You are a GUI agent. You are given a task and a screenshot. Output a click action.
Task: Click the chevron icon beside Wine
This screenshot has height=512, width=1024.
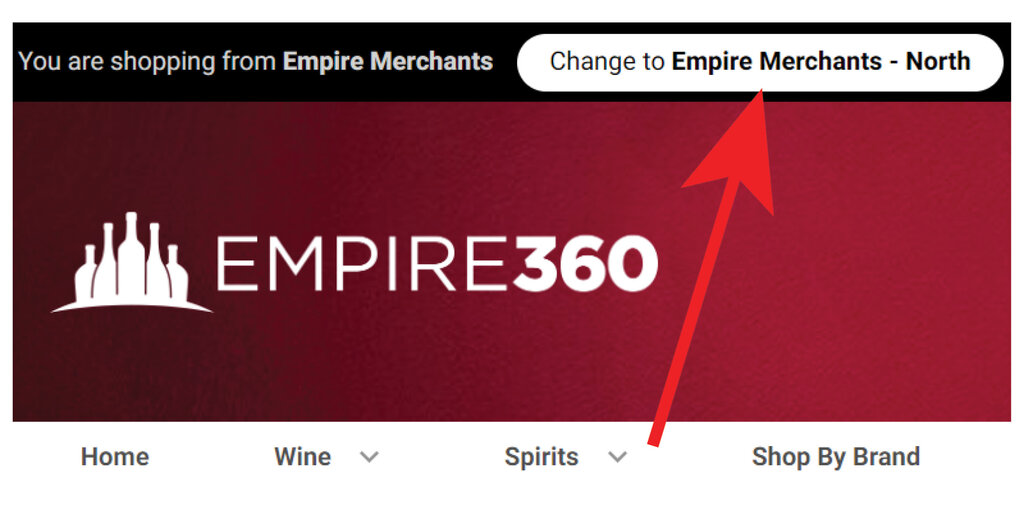click(x=370, y=457)
